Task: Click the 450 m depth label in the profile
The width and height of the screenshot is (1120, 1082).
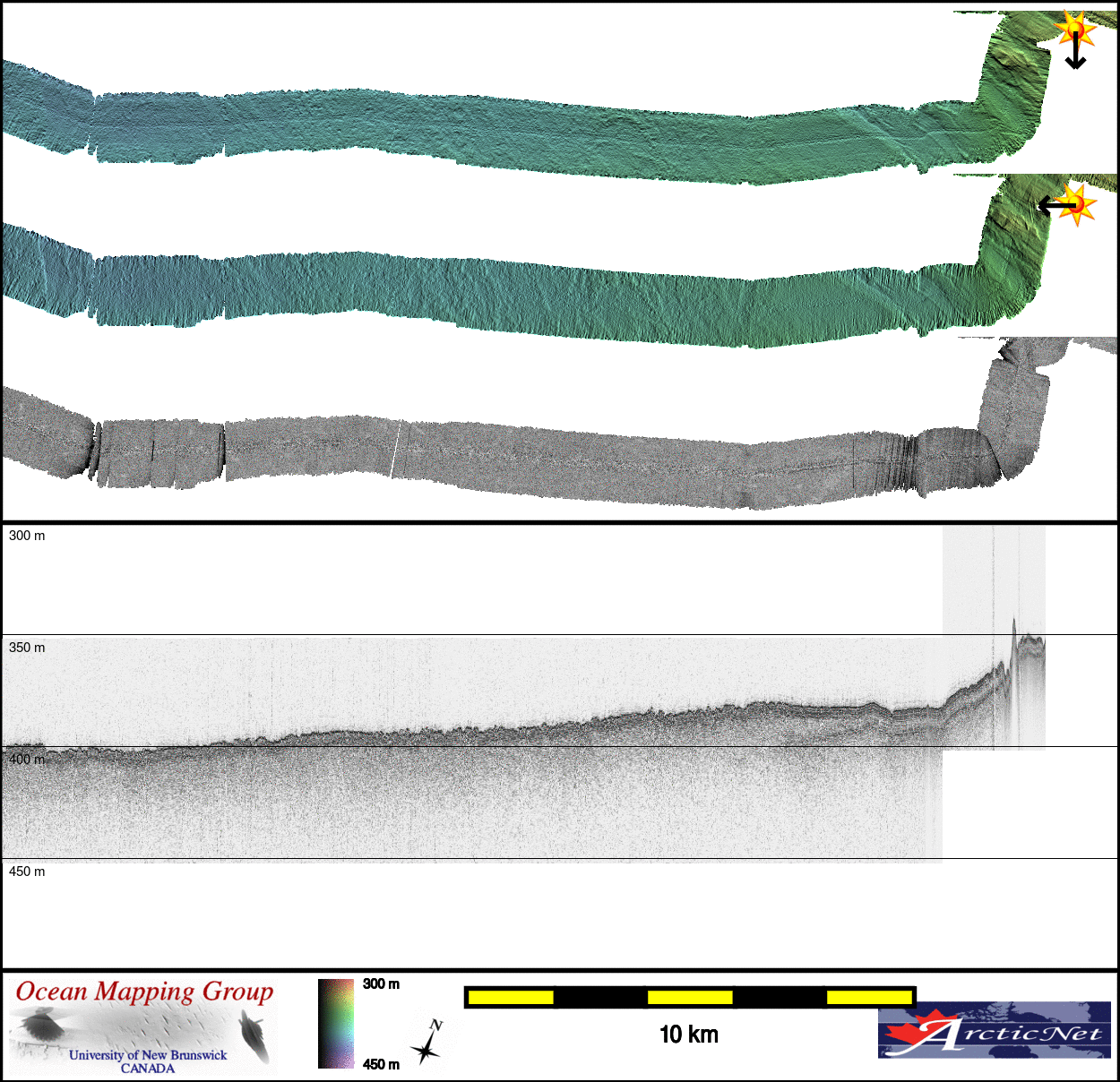Action: point(27,872)
